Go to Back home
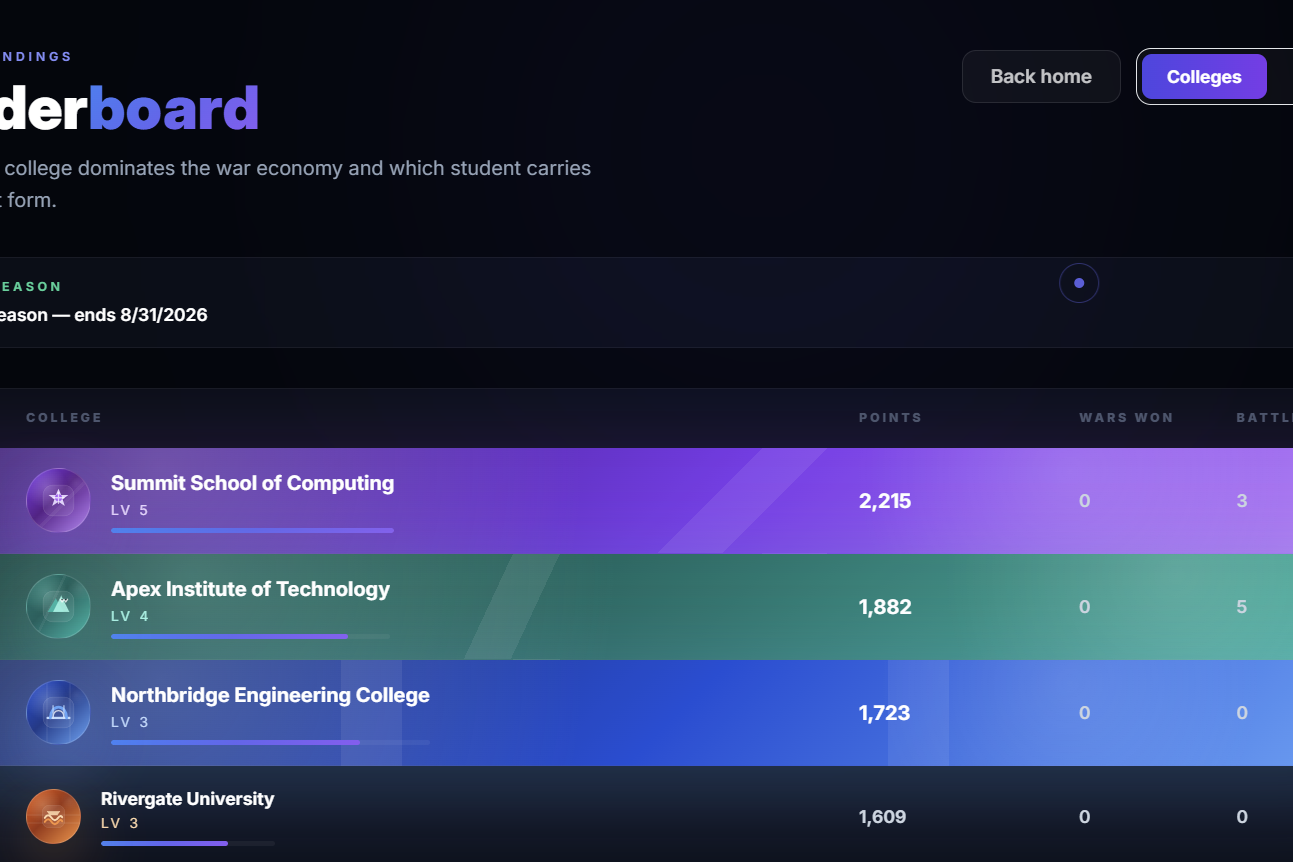Screen dimensions: 1293x862 [x=1041, y=77]
